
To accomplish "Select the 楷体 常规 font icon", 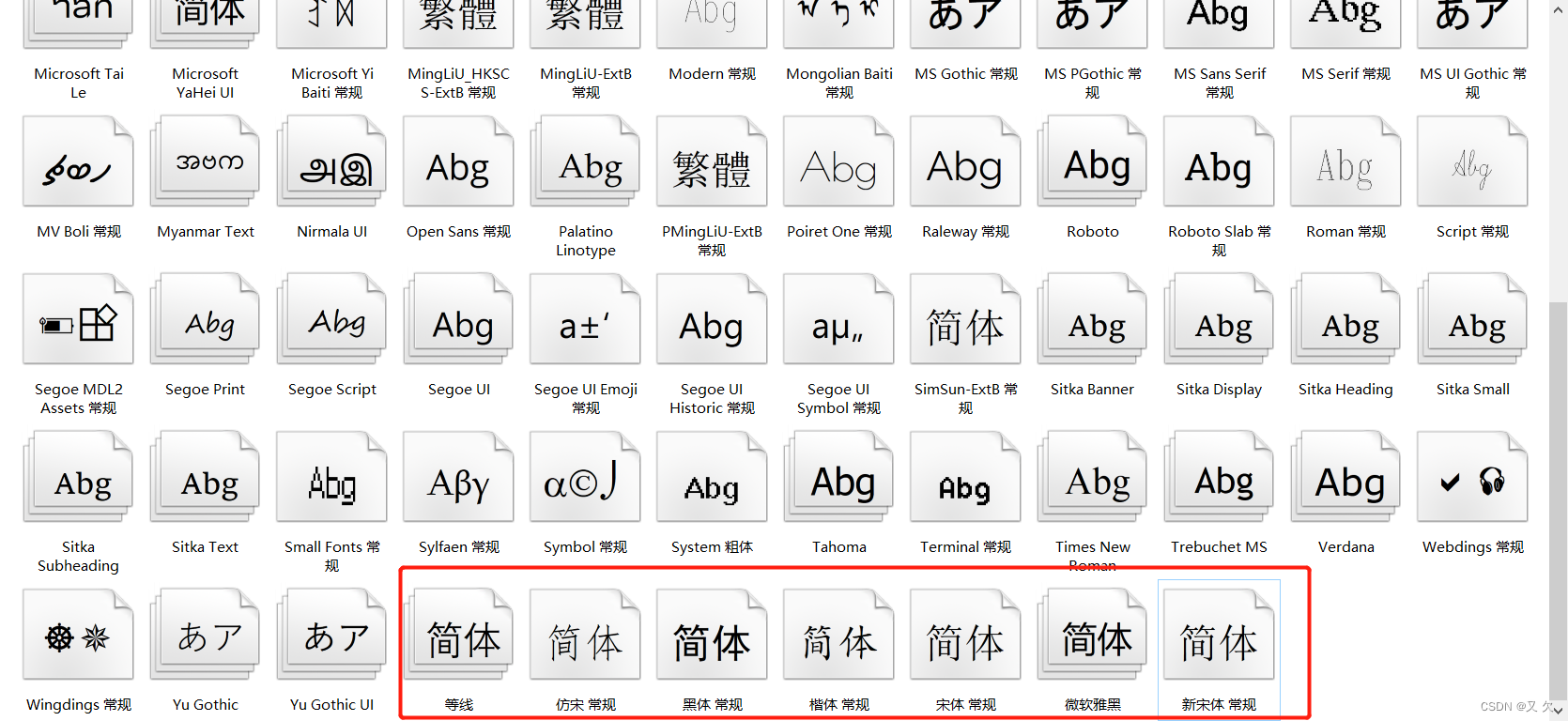I will tap(838, 634).
